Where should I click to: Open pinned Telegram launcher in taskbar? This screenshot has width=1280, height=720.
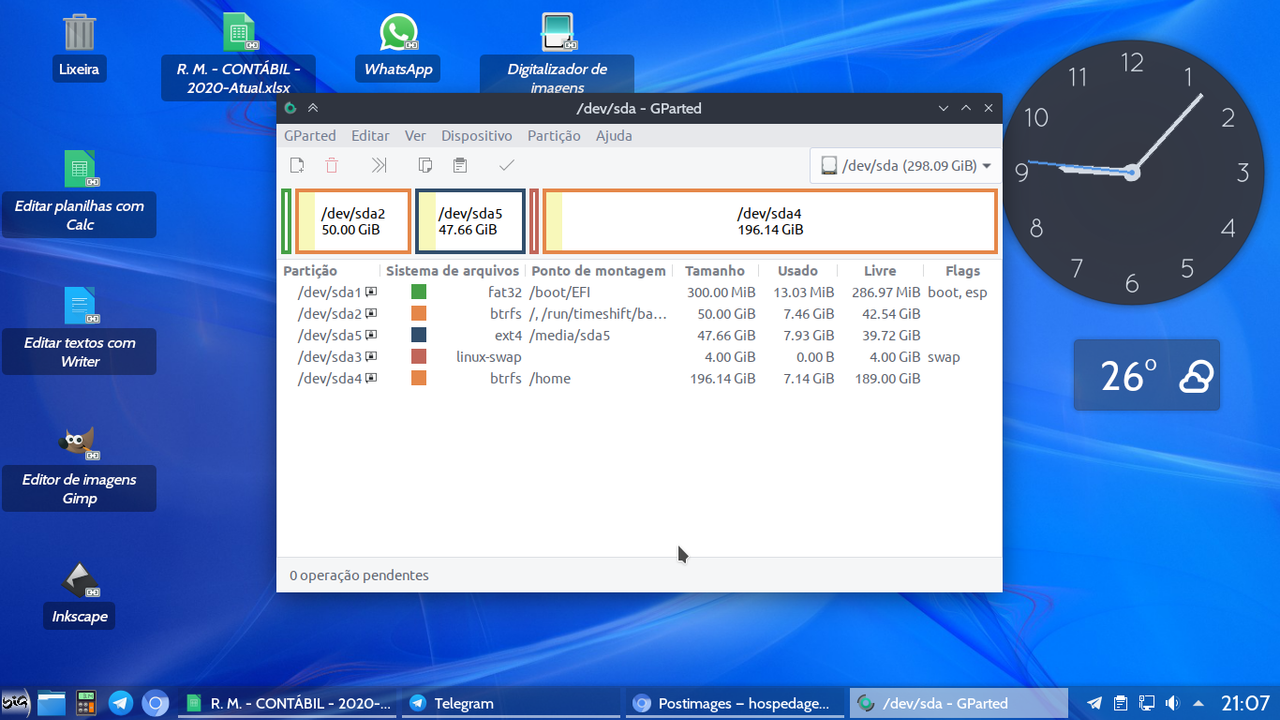(121, 703)
